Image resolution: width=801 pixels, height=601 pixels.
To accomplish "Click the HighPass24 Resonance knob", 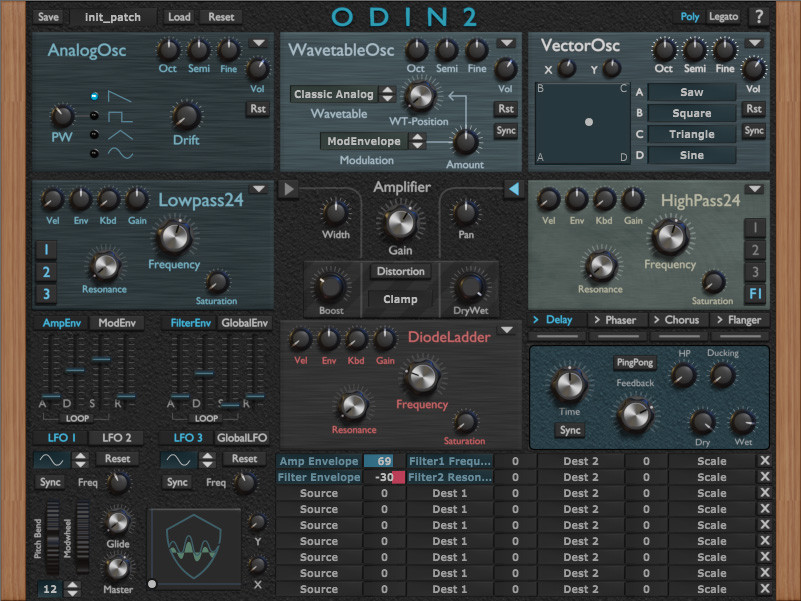I will pos(601,266).
